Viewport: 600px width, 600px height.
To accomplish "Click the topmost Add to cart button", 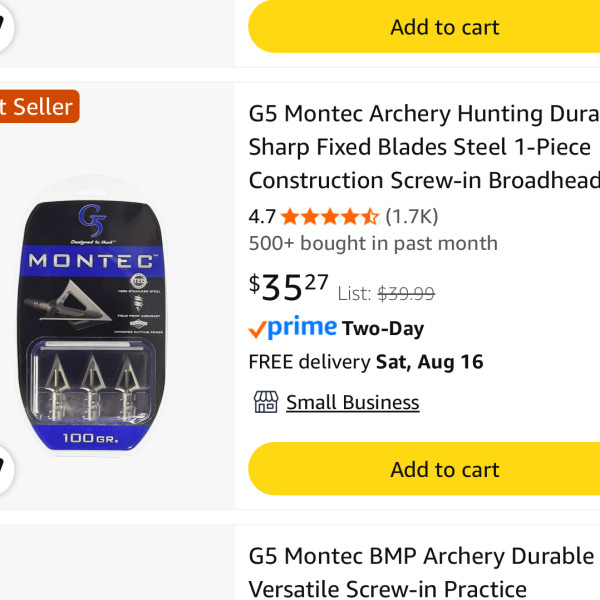I will pos(424,27).
